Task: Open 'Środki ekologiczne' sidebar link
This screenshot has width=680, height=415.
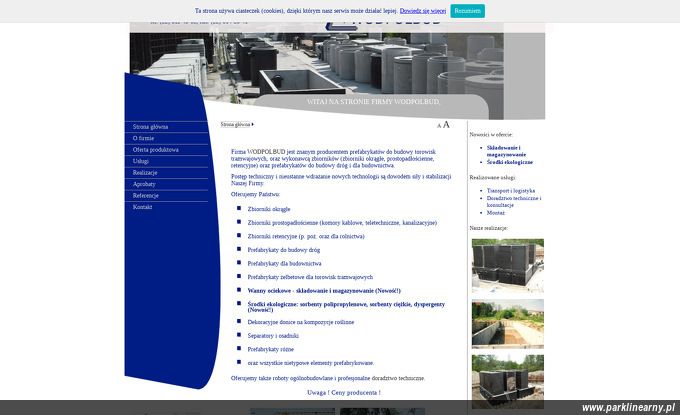Action: [x=510, y=162]
